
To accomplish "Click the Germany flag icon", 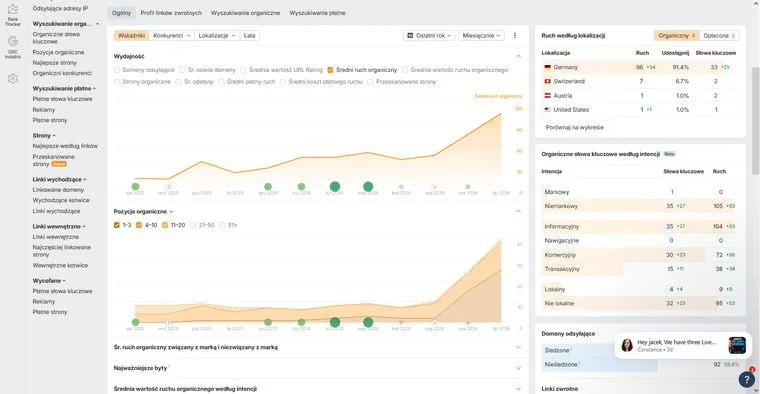I will [x=548, y=67].
